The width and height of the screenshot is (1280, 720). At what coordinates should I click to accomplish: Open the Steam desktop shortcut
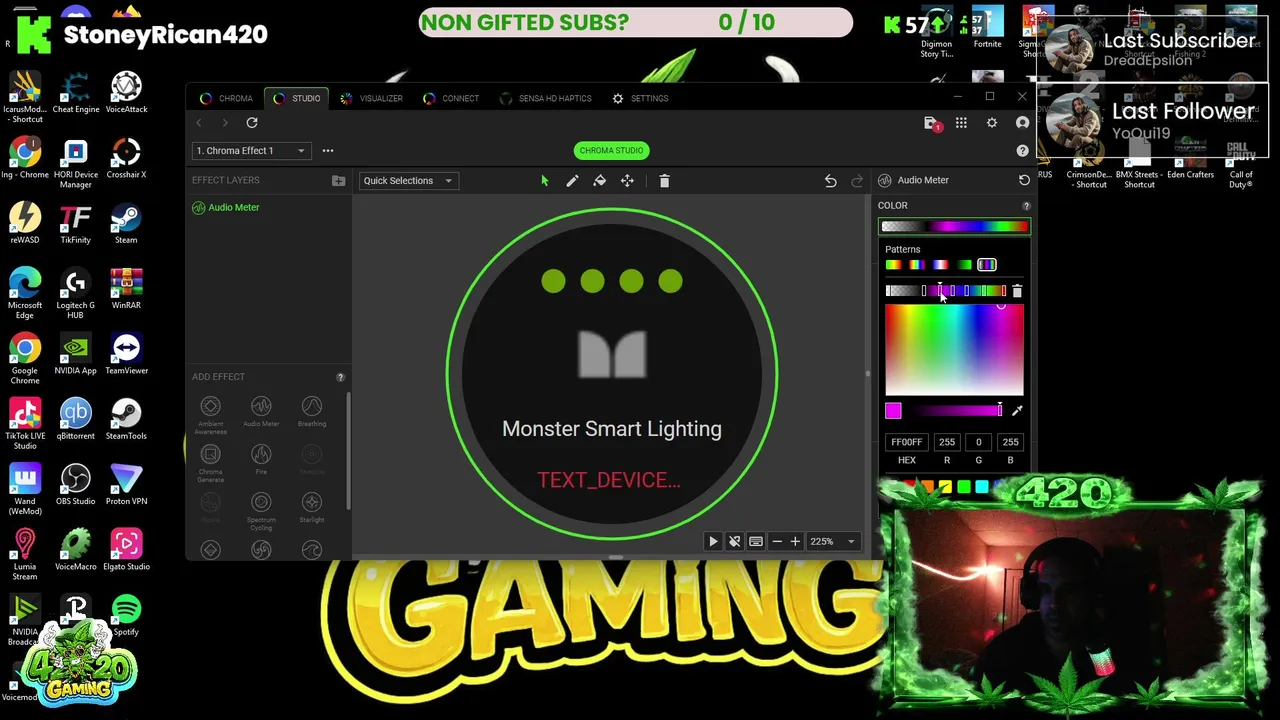(126, 222)
